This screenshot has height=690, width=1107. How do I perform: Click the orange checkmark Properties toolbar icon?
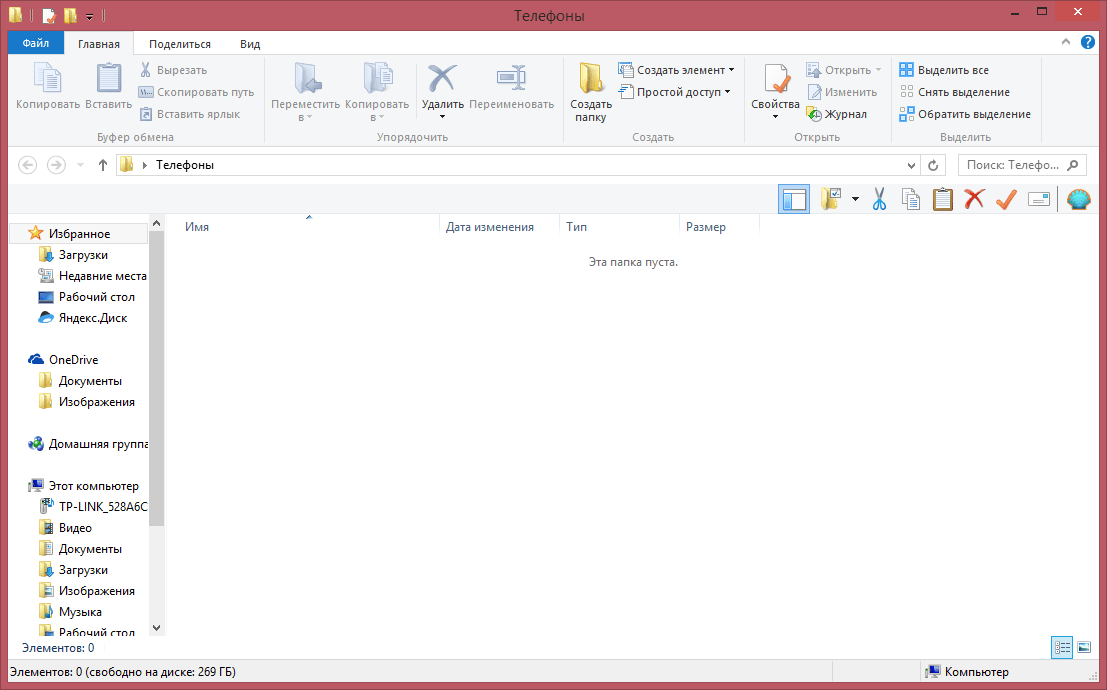tap(1006, 200)
